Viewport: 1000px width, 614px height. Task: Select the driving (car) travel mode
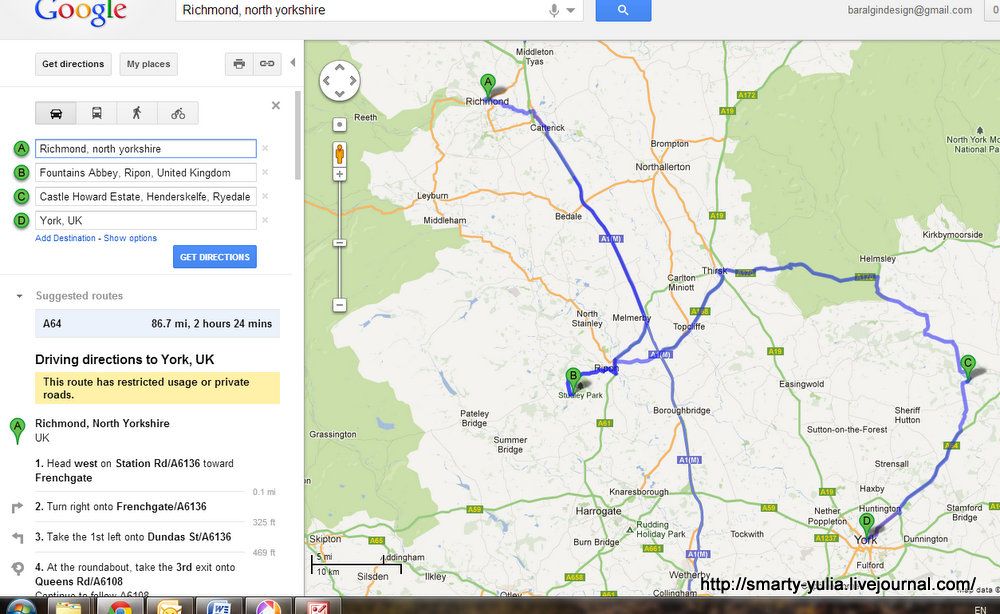pos(55,113)
